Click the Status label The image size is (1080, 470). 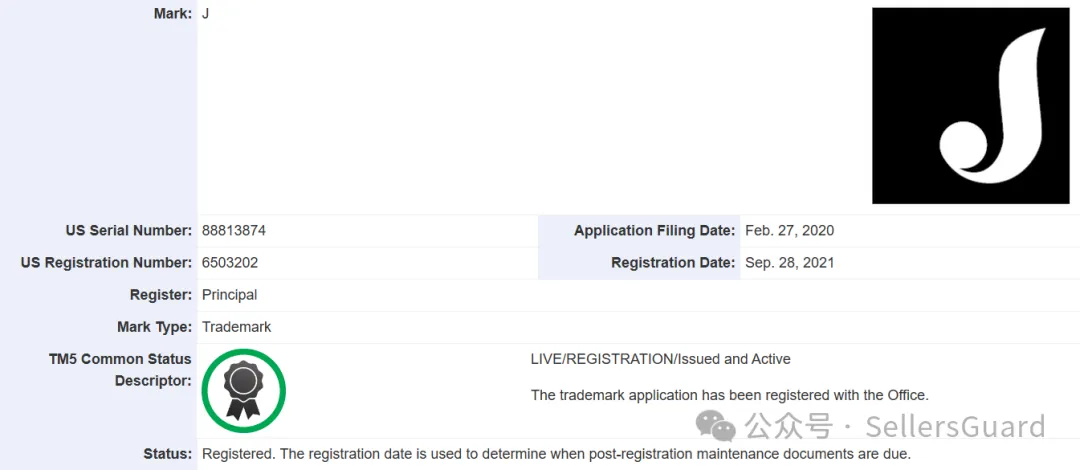[167, 454]
